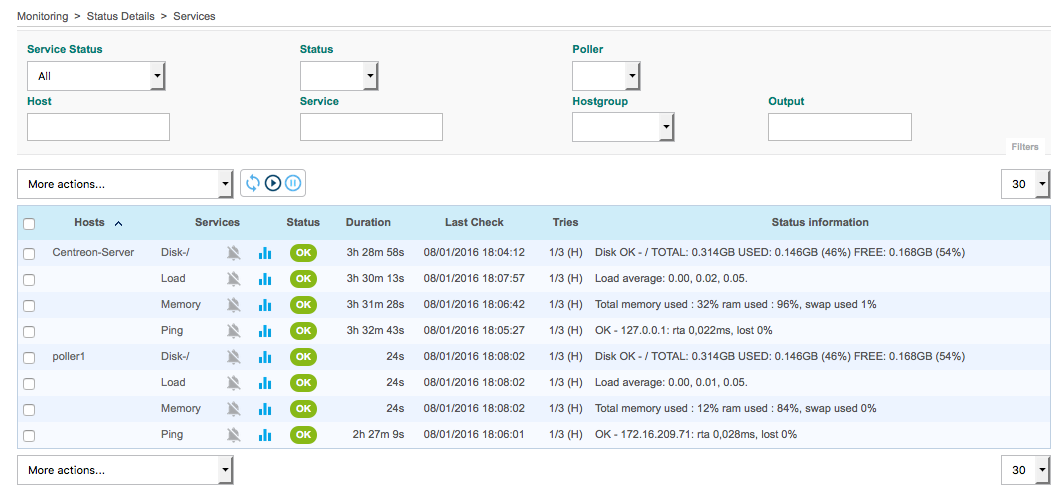Click the notification bell for poller1 Disk-/
The height and width of the screenshot is (496, 1056).
click(x=234, y=357)
